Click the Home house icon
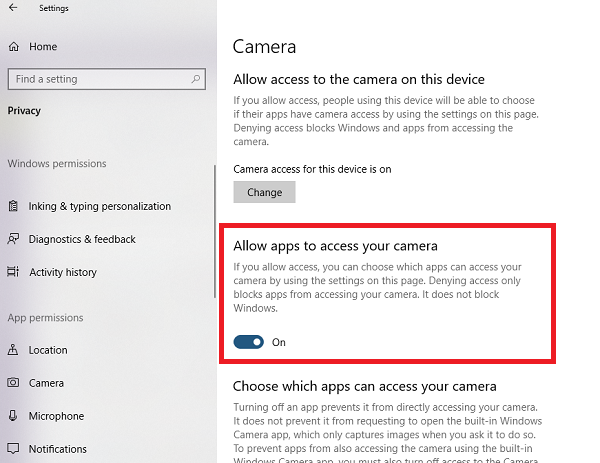 (13, 47)
